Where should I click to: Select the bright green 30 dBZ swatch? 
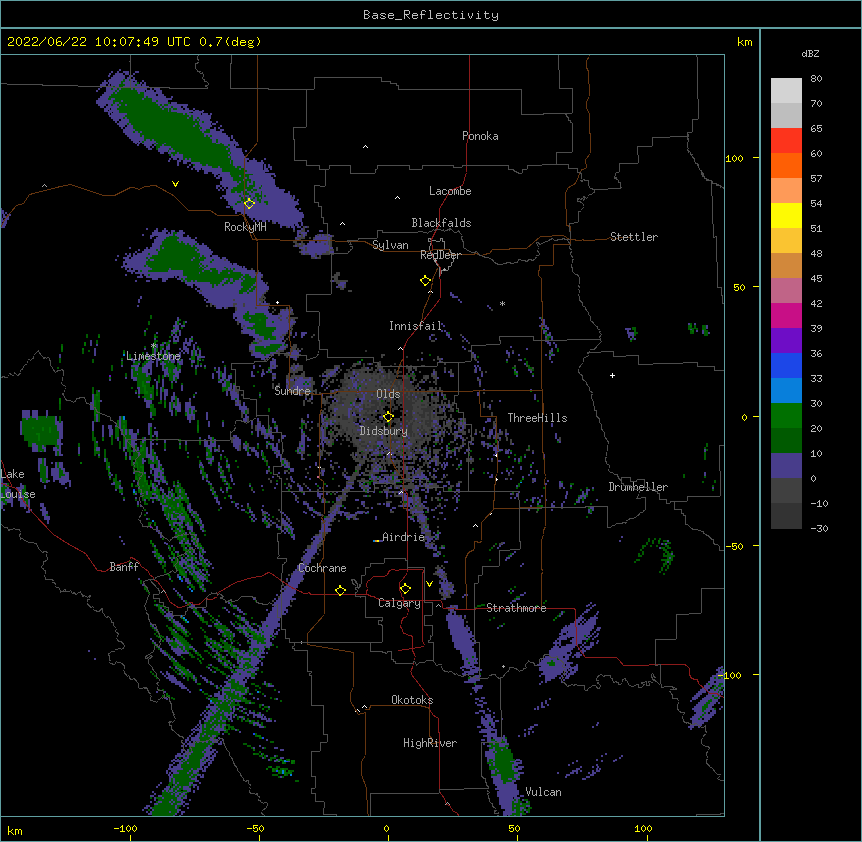click(x=786, y=416)
